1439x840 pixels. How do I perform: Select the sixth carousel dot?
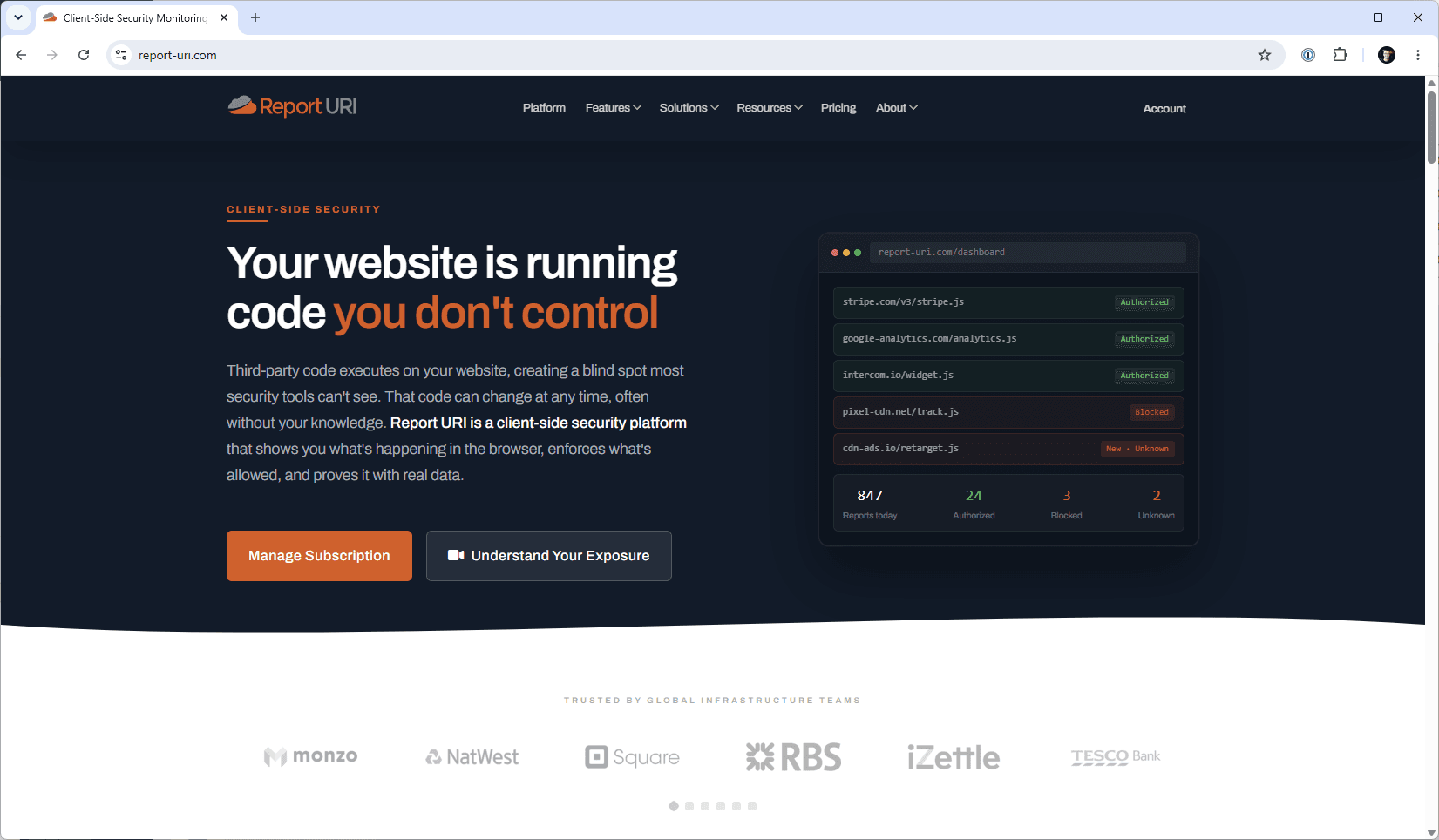coord(752,806)
